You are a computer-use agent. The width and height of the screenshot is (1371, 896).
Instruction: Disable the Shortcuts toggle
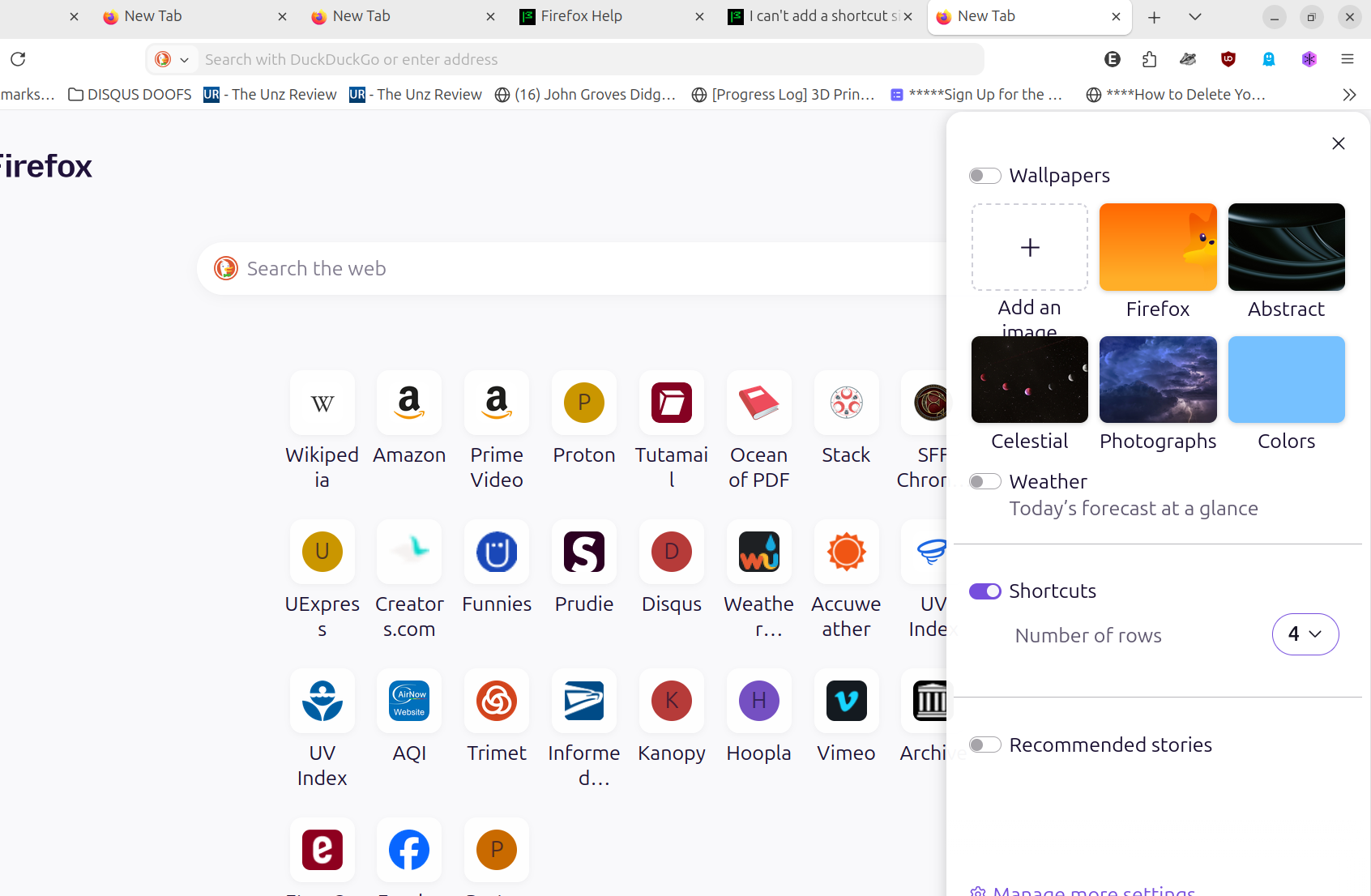tap(985, 591)
